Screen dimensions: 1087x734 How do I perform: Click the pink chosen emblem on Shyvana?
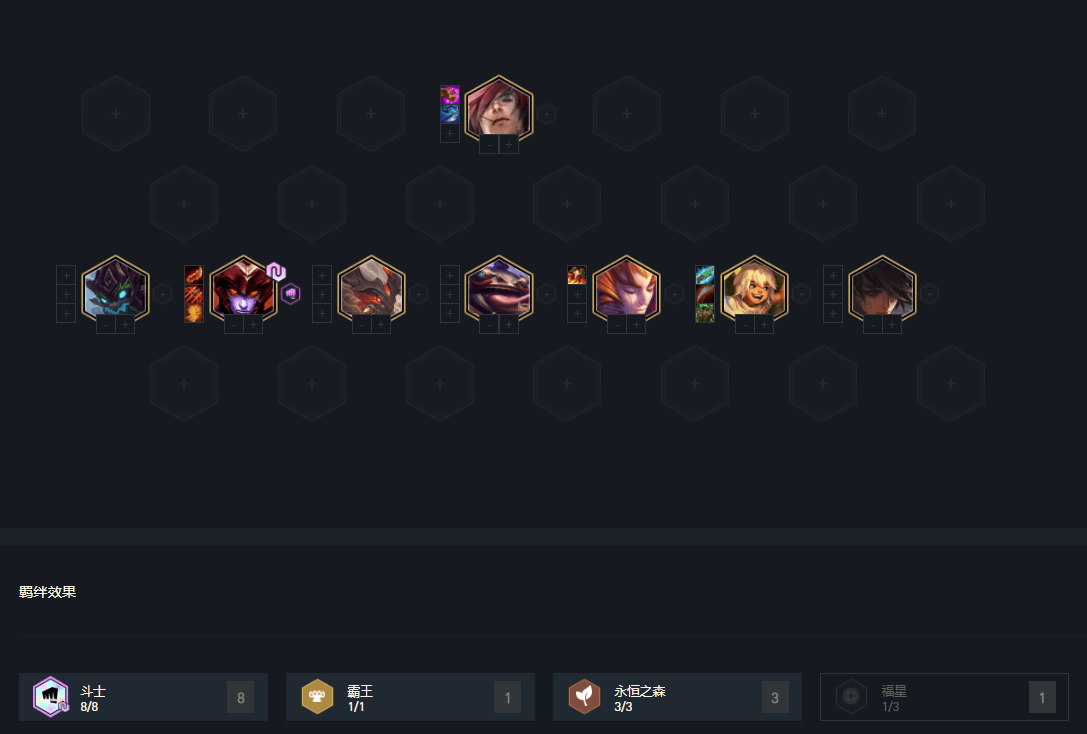click(276, 271)
